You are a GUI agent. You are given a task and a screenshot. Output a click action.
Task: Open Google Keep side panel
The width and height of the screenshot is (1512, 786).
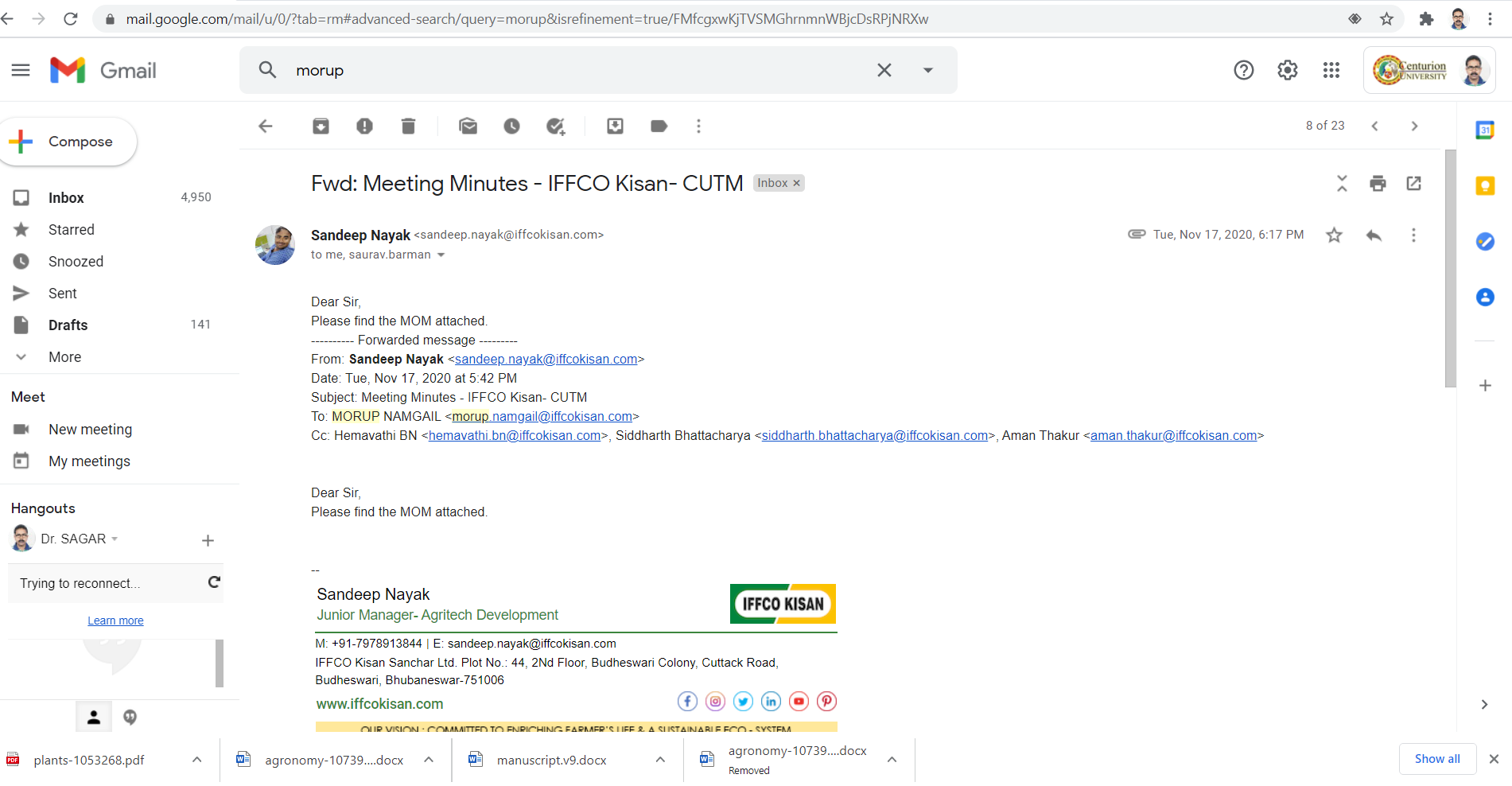coord(1485,185)
